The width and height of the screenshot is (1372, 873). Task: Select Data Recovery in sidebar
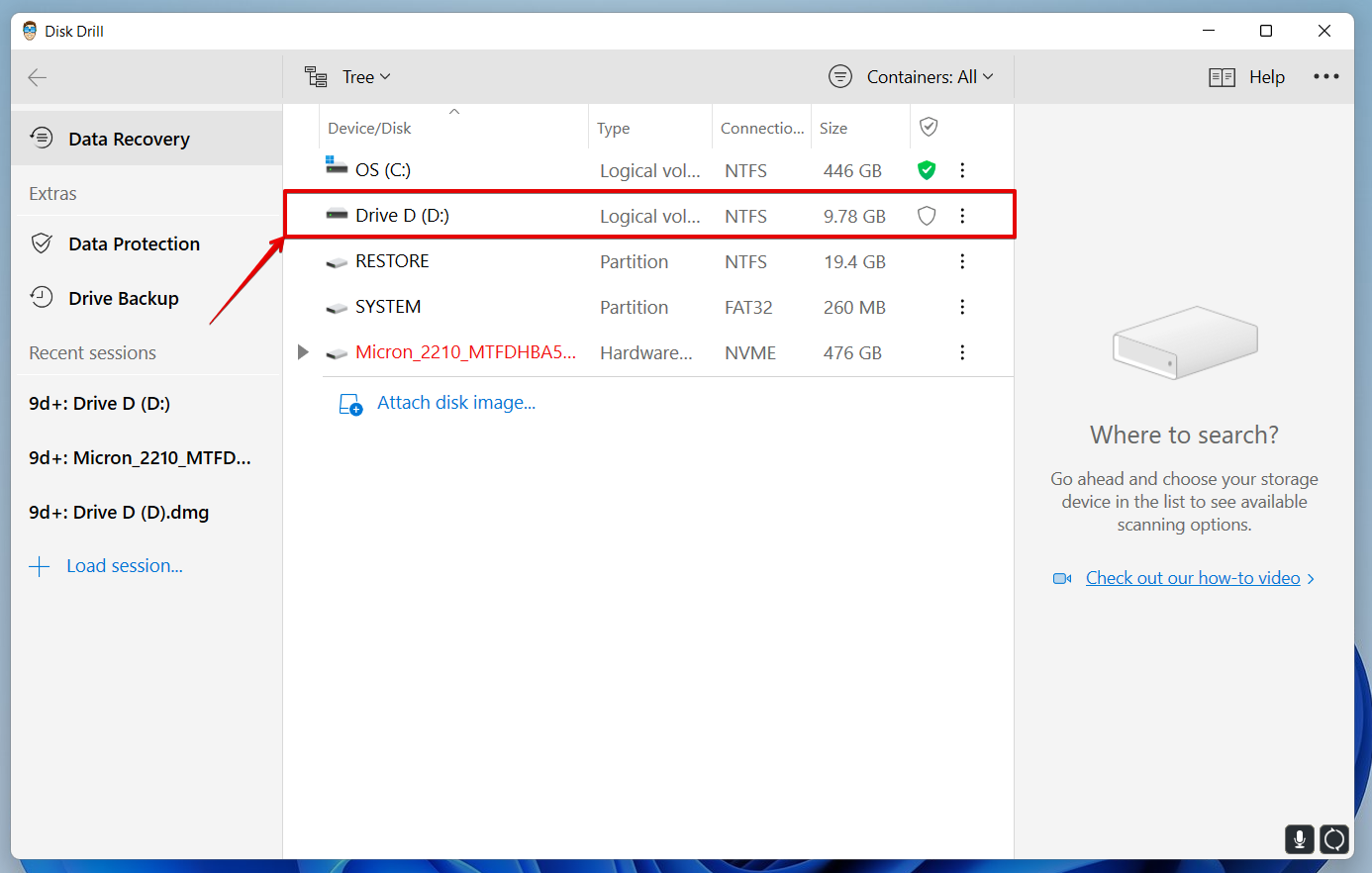147,139
